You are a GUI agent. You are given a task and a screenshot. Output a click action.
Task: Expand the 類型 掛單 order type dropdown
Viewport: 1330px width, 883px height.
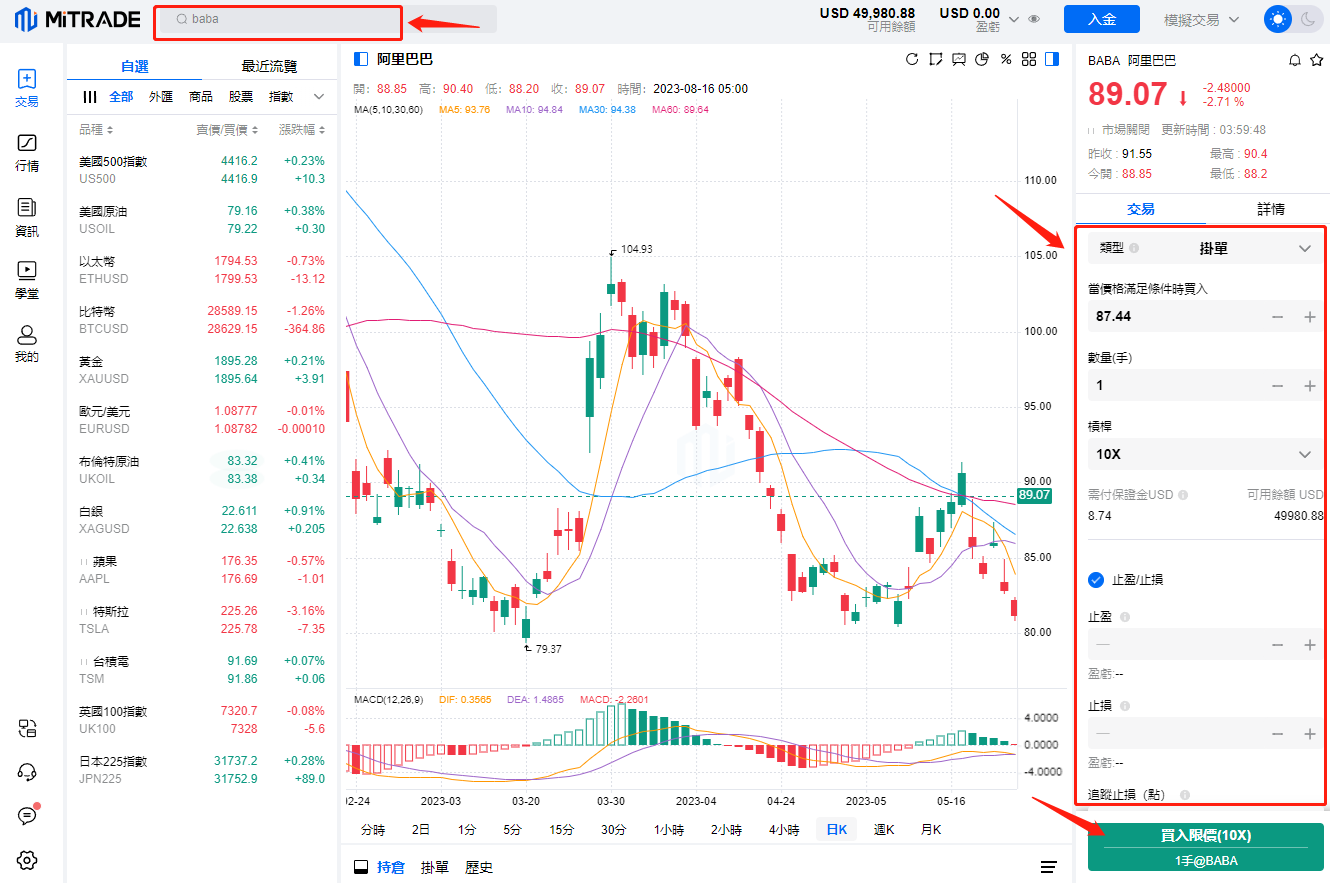pyautogui.click(x=1204, y=248)
